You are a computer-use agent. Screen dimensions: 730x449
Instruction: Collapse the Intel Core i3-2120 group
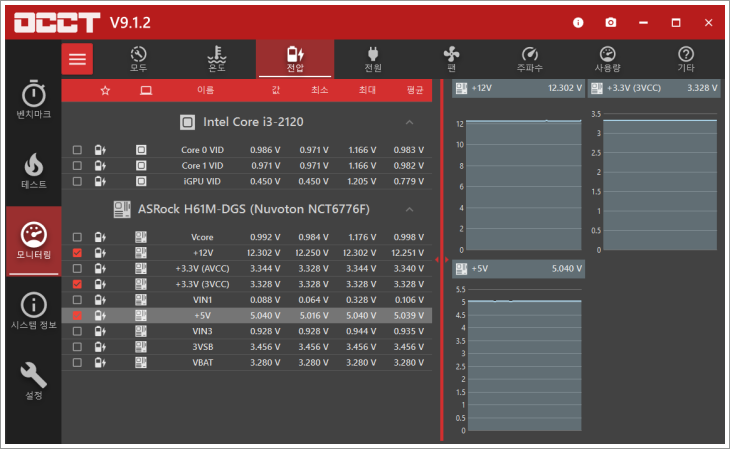(409, 122)
